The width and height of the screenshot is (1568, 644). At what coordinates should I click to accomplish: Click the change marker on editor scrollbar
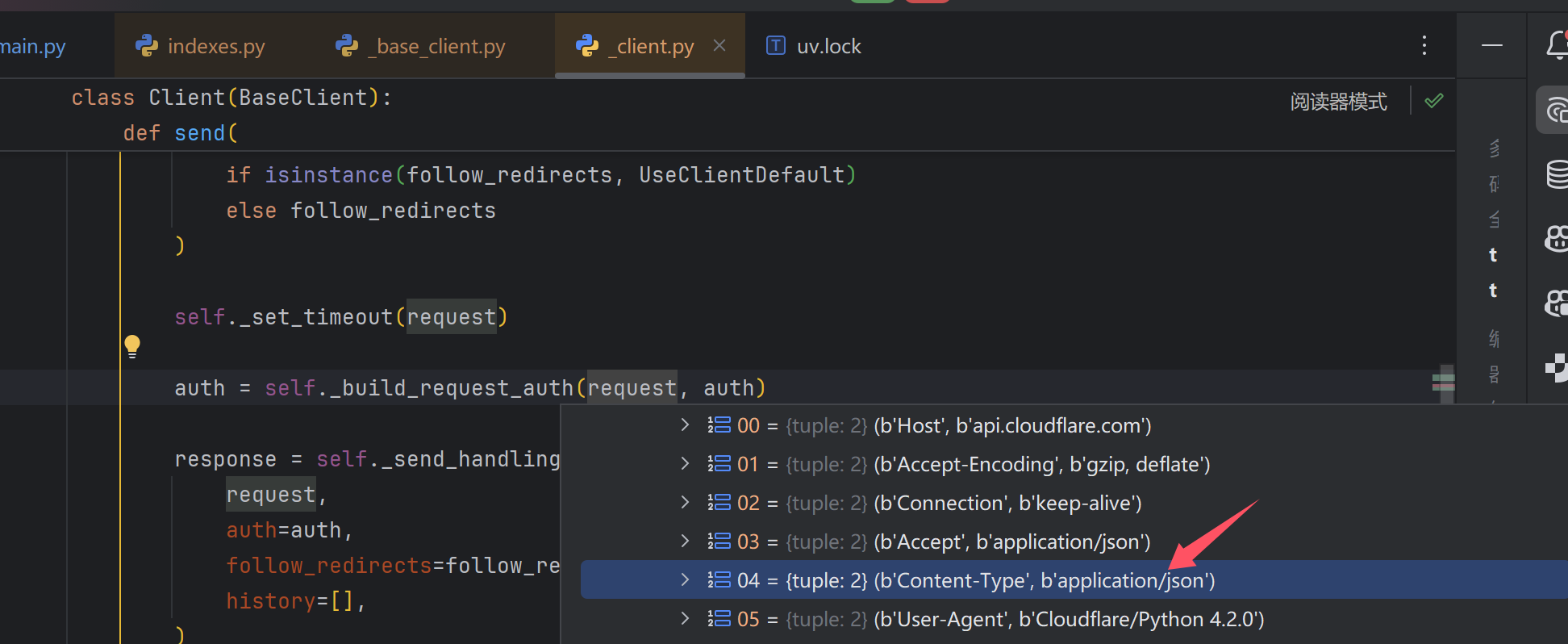1443,381
